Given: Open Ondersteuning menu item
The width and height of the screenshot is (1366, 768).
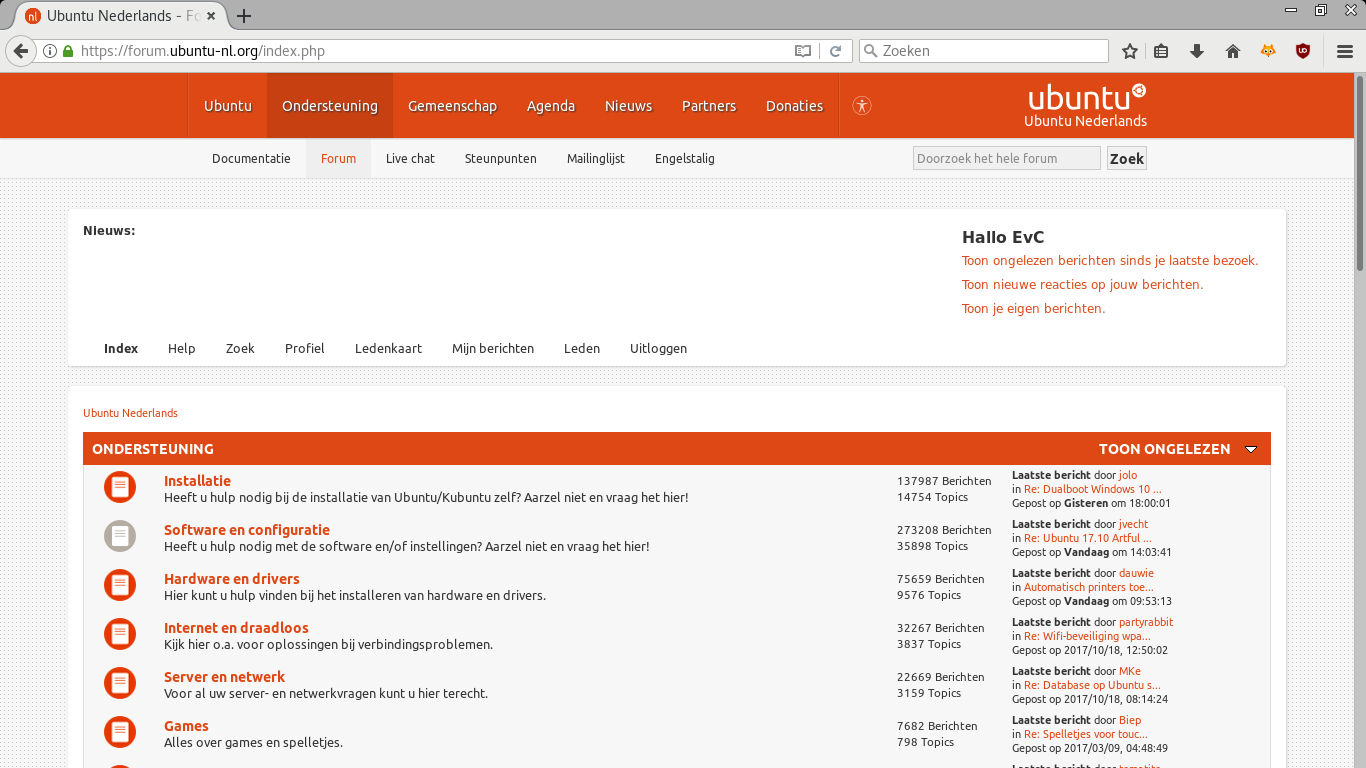Looking at the screenshot, I should pos(330,106).
